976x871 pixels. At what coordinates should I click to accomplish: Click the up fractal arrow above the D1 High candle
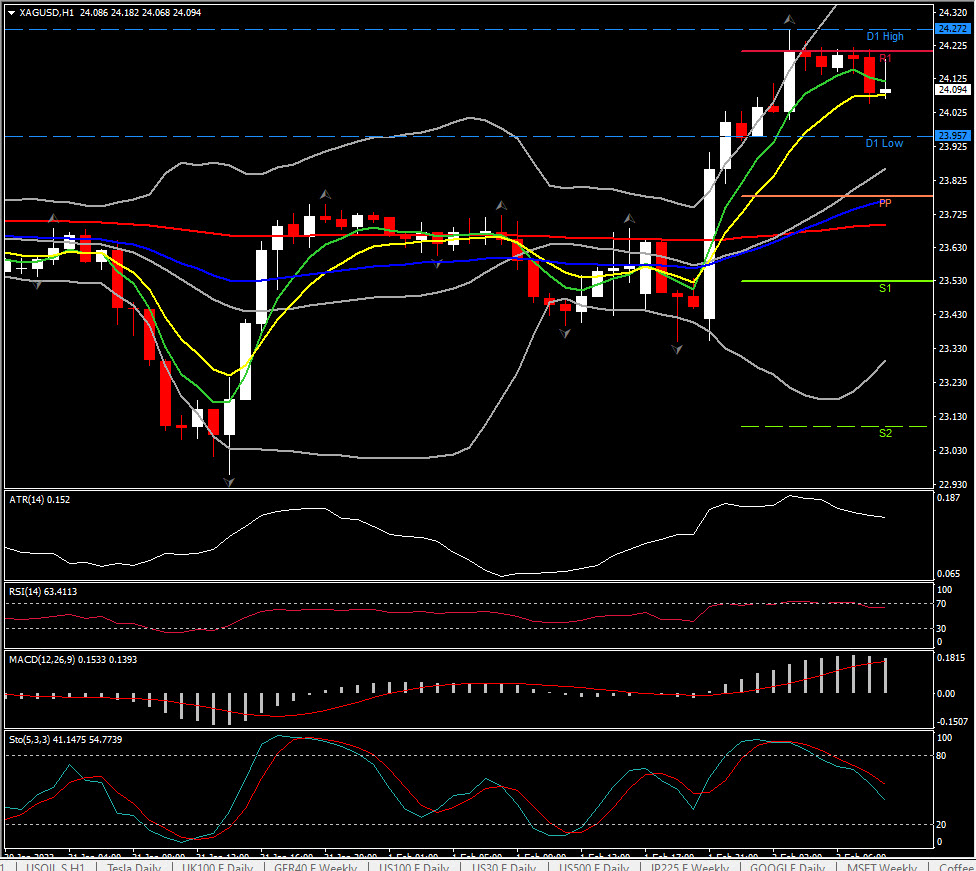(x=789, y=19)
